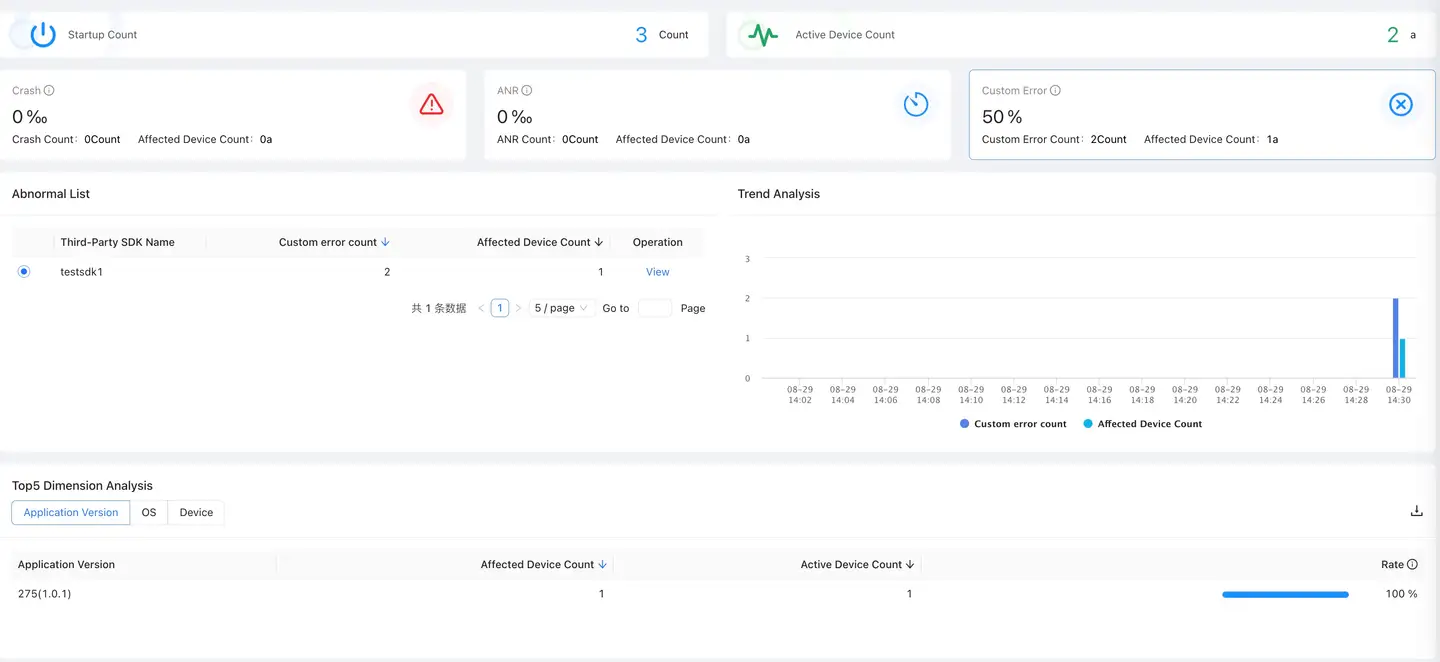Toggle Custom error count legend series
This screenshot has width=1440, height=662.
[x=1013, y=424]
